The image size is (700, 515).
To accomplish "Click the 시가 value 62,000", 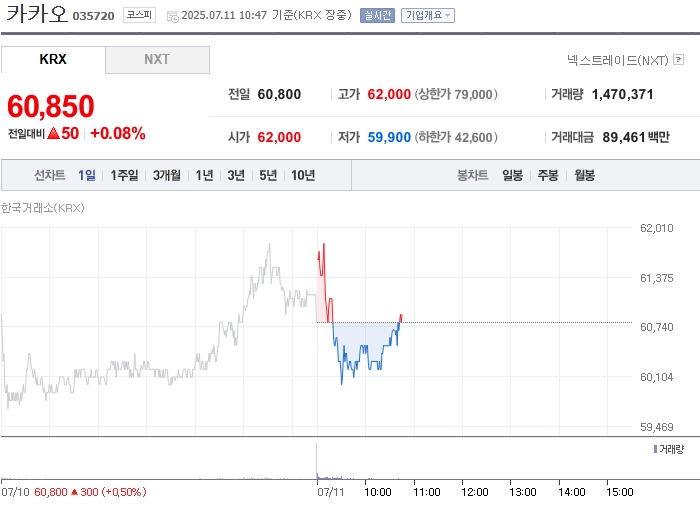I will 279,137.
